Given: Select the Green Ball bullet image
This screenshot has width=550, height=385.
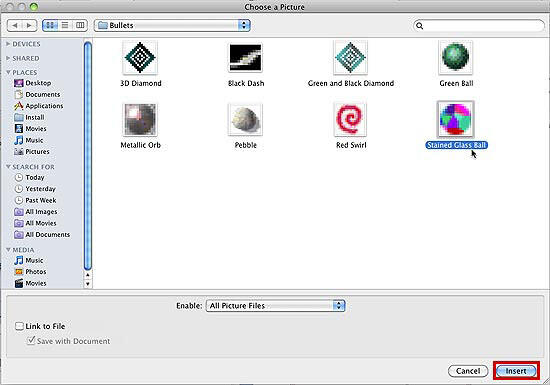Looking at the screenshot, I should coord(456,57).
